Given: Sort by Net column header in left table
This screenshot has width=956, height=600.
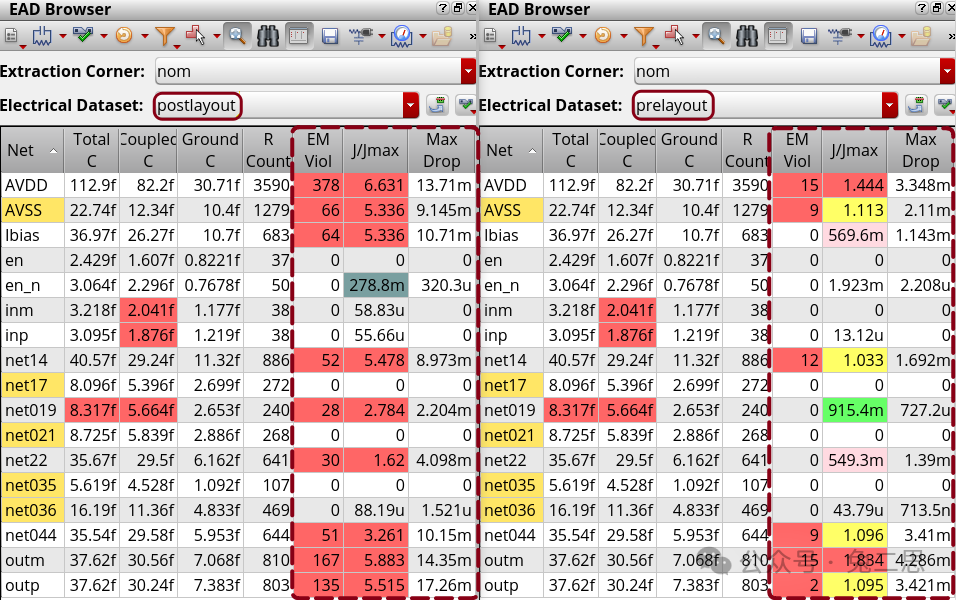Looking at the screenshot, I should tap(31, 151).
